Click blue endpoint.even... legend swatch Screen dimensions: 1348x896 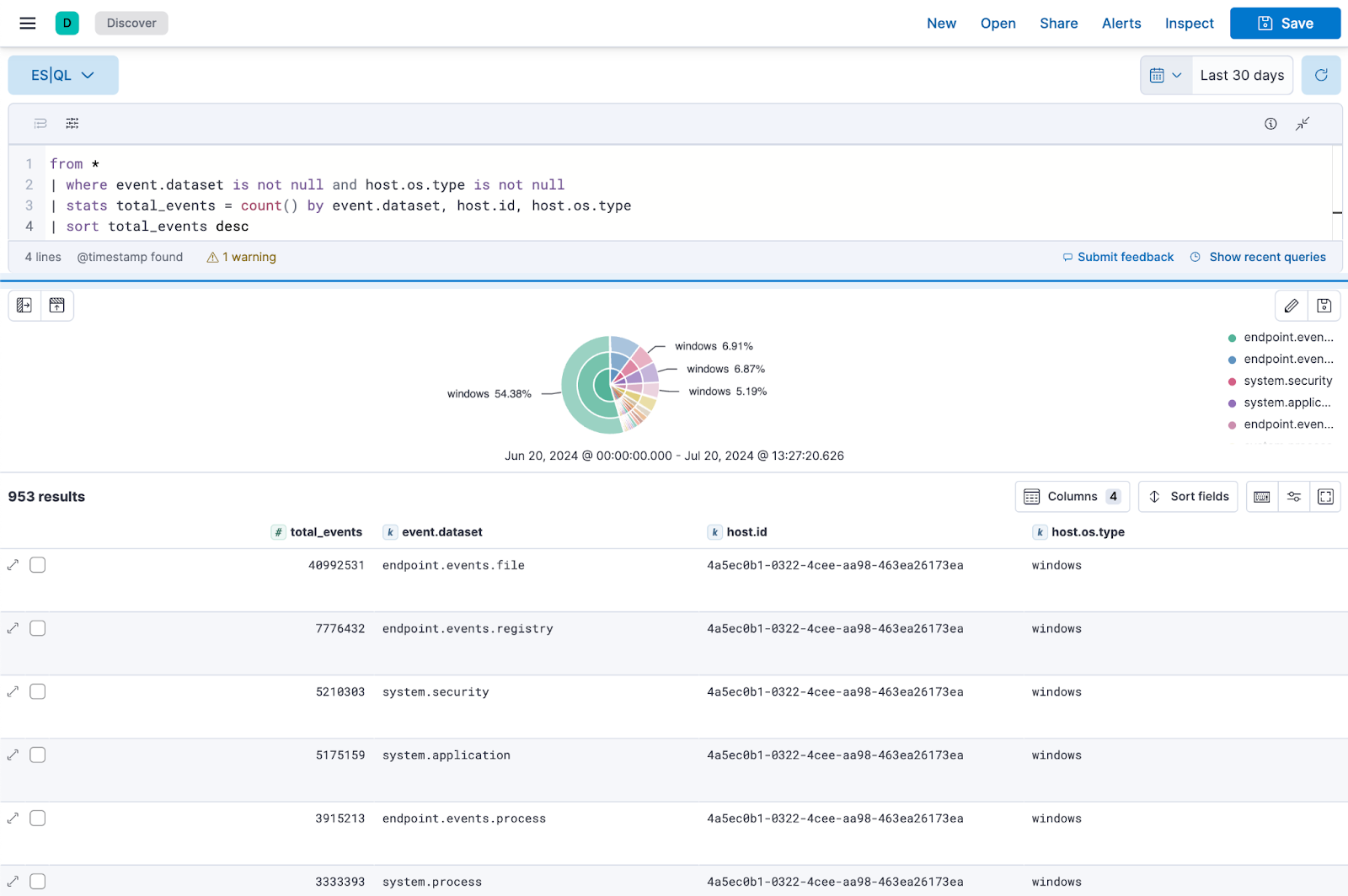[1233, 360]
